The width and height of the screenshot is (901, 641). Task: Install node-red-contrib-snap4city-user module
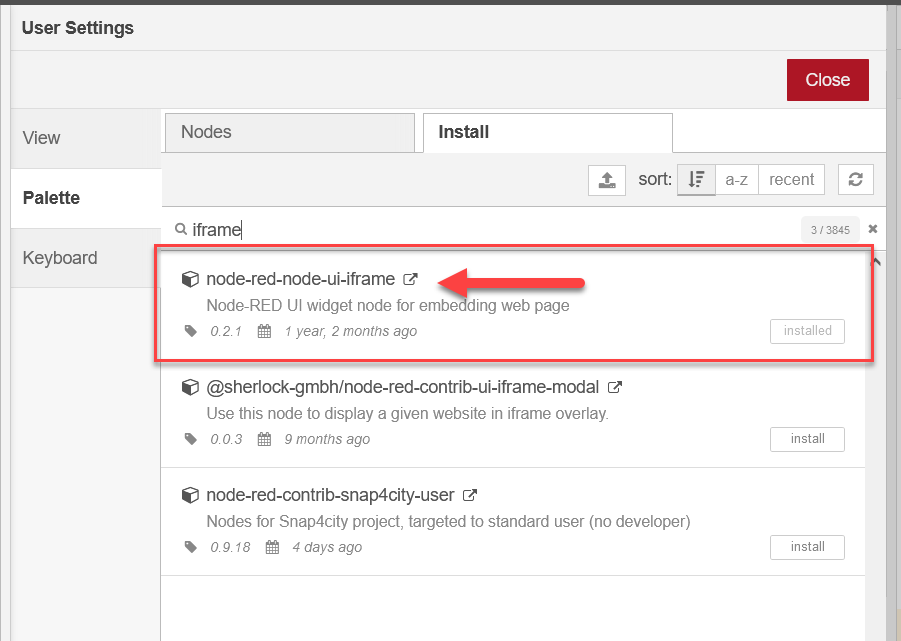[x=807, y=547]
